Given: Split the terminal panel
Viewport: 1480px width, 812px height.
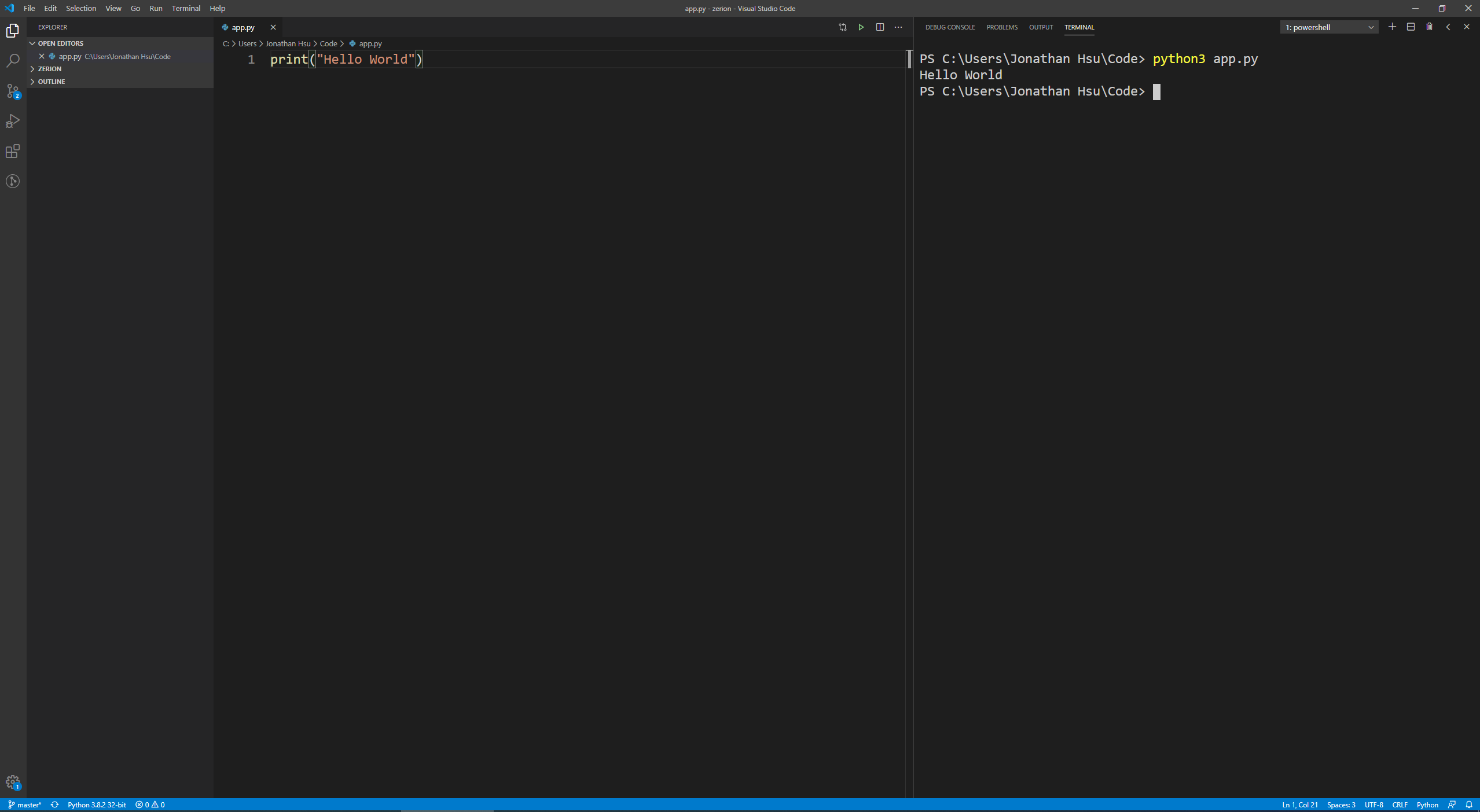Looking at the screenshot, I should pos(1411,27).
